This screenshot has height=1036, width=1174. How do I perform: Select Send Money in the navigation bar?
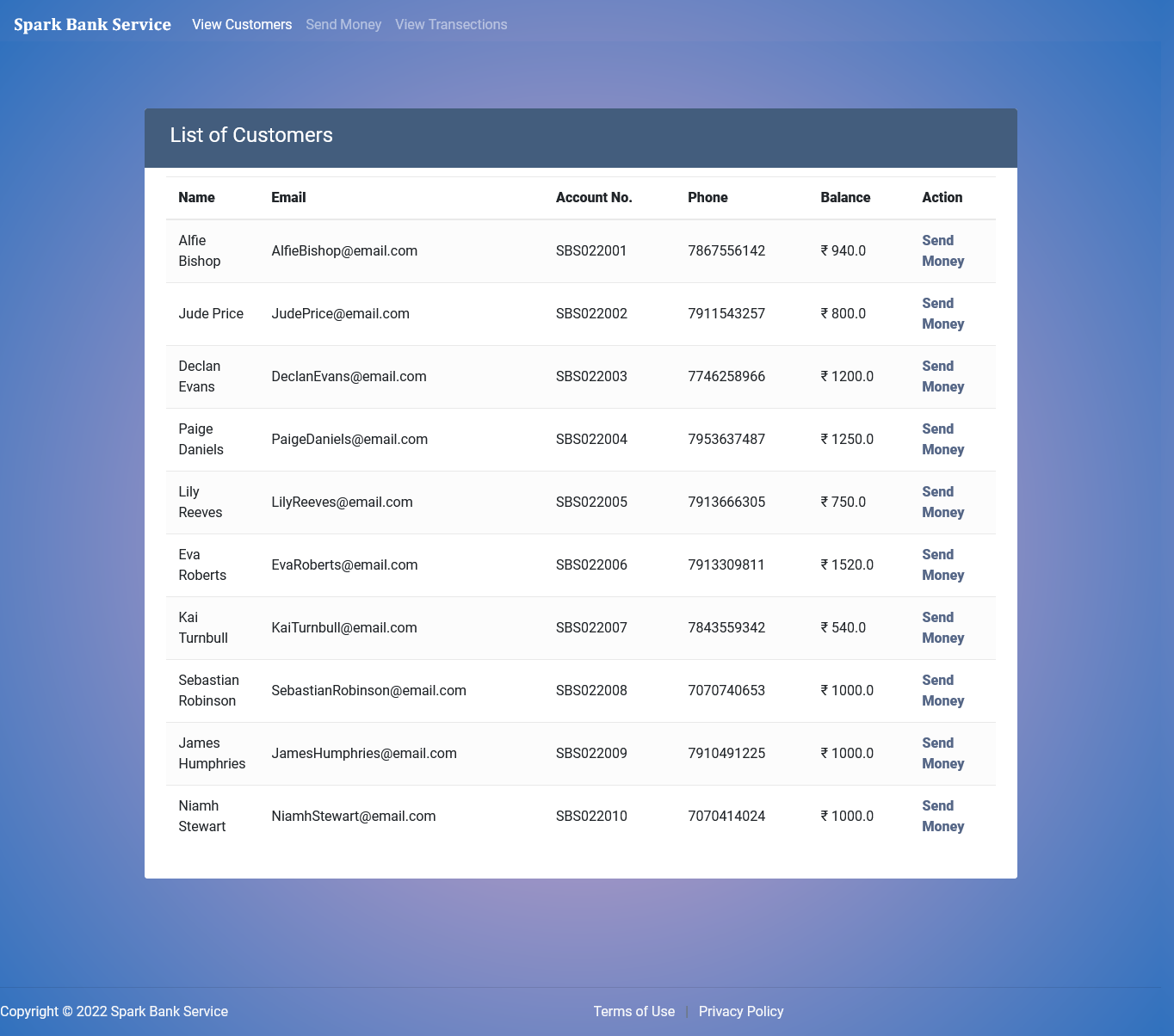coord(343,24)
